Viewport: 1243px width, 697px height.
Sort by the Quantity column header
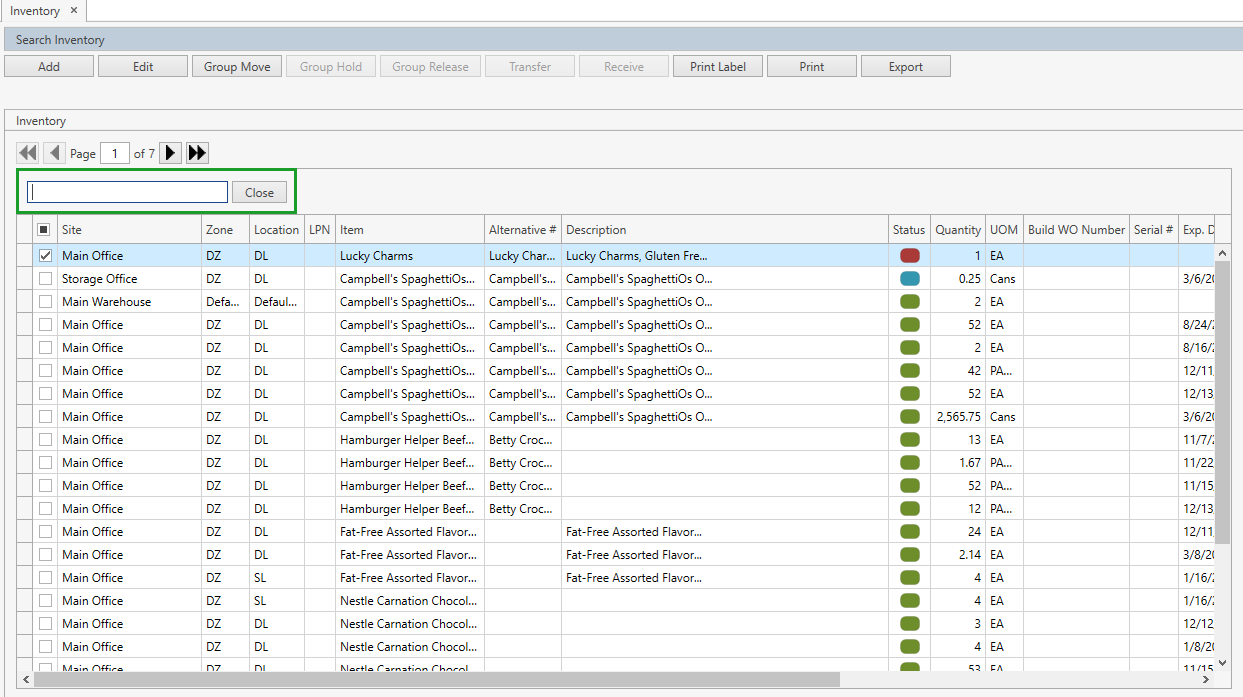pos(958,230)
